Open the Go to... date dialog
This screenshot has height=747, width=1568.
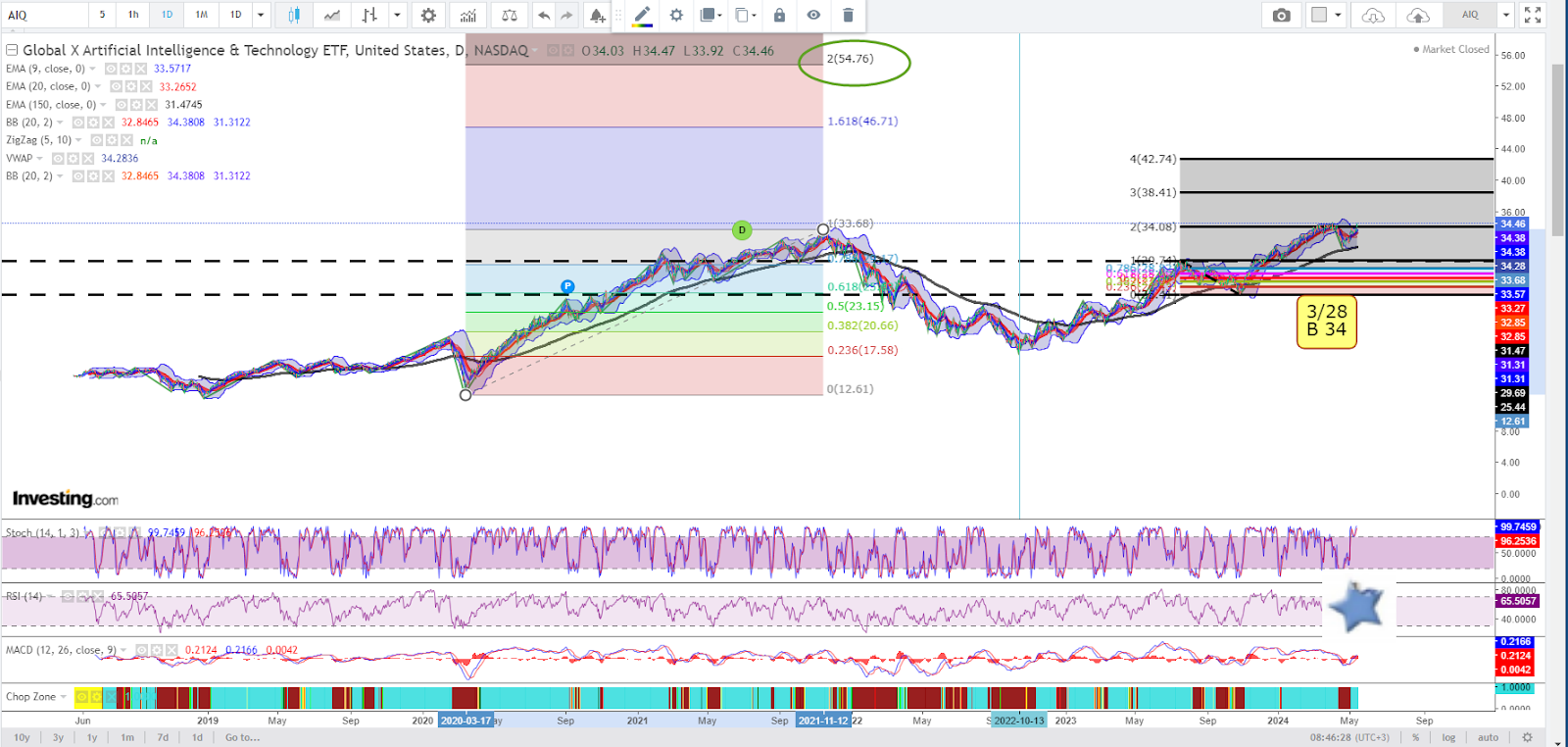tap(242, 737)
